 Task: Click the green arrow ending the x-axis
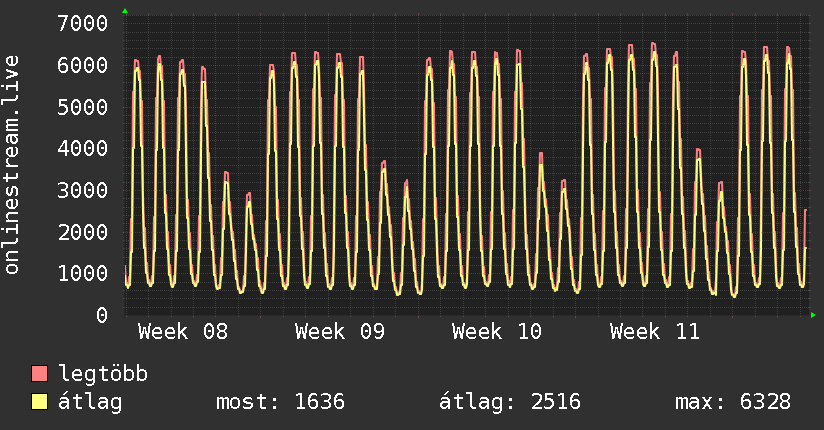(x=814, y=315)
